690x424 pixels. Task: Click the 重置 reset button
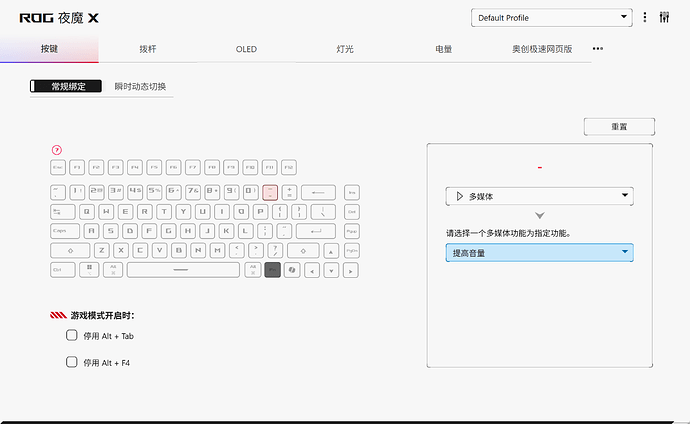[619, 127]
